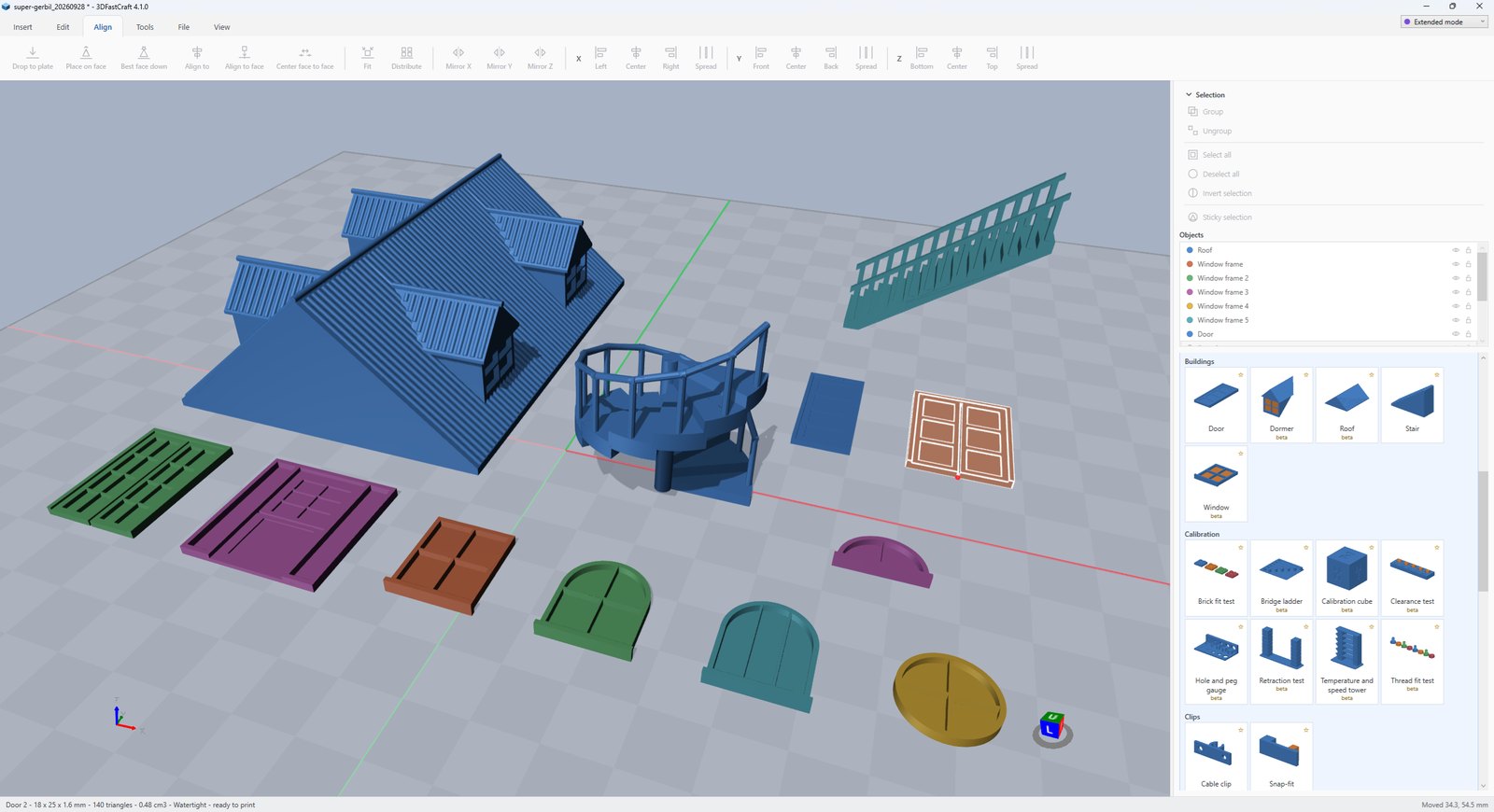Mirror the selection along X
Image resolution: width=1494 pixels, height=812 pixels.
click(458, 58)
